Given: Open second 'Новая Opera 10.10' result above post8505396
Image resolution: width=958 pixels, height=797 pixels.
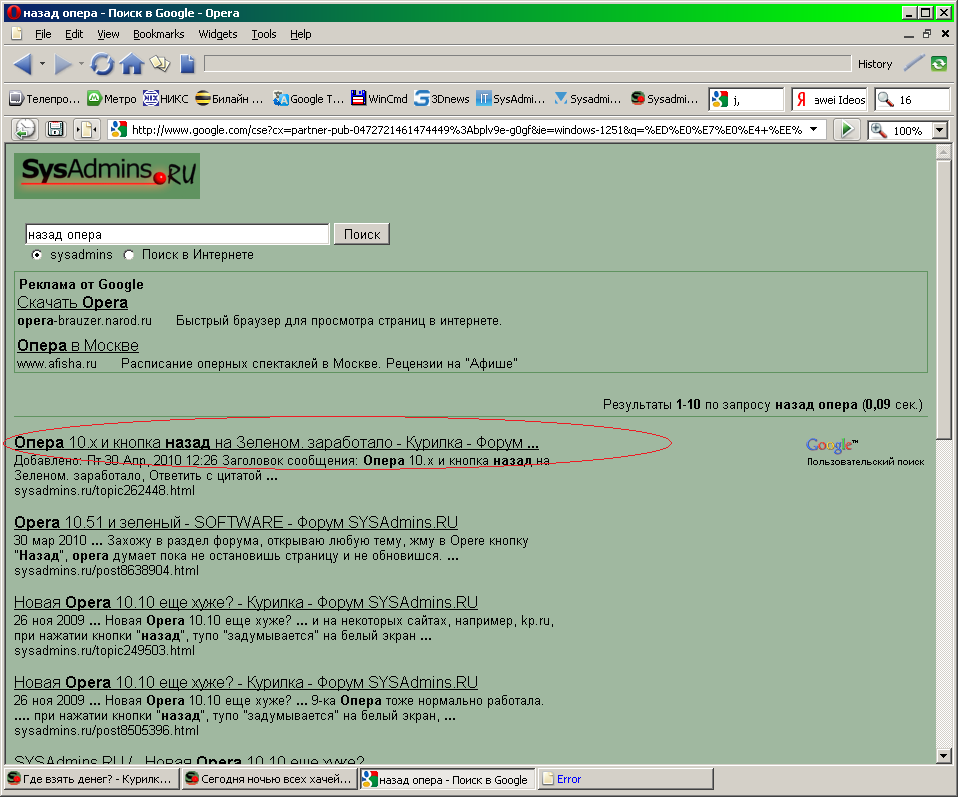Looking at the screenshot, I should click(x=246, y=683).
